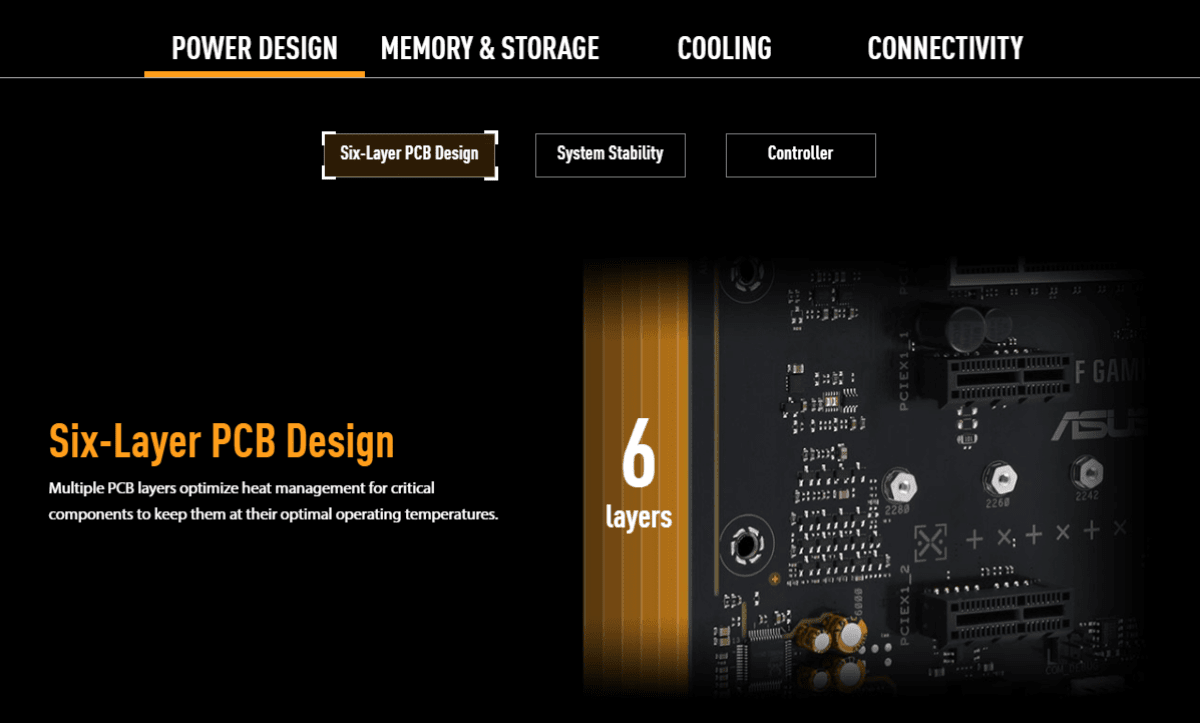
Task: Click the 'layers' word under the 6
Action: pos(638,517)
